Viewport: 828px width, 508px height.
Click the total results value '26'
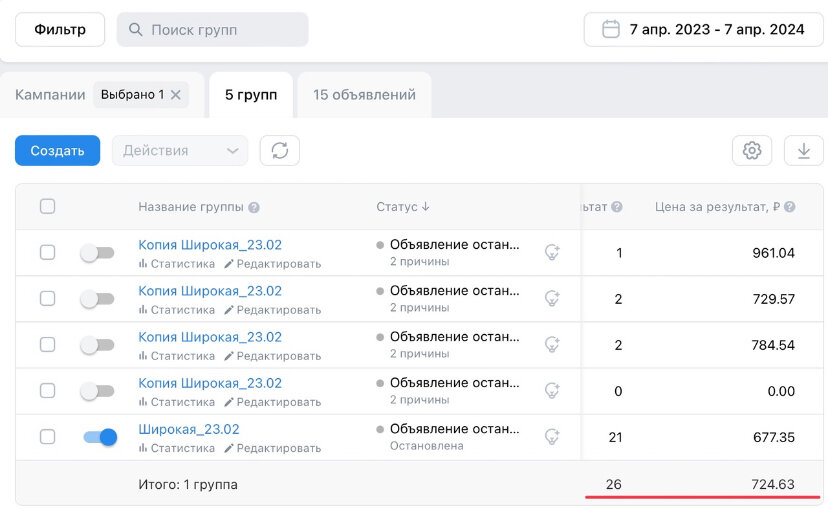(614, 484)
